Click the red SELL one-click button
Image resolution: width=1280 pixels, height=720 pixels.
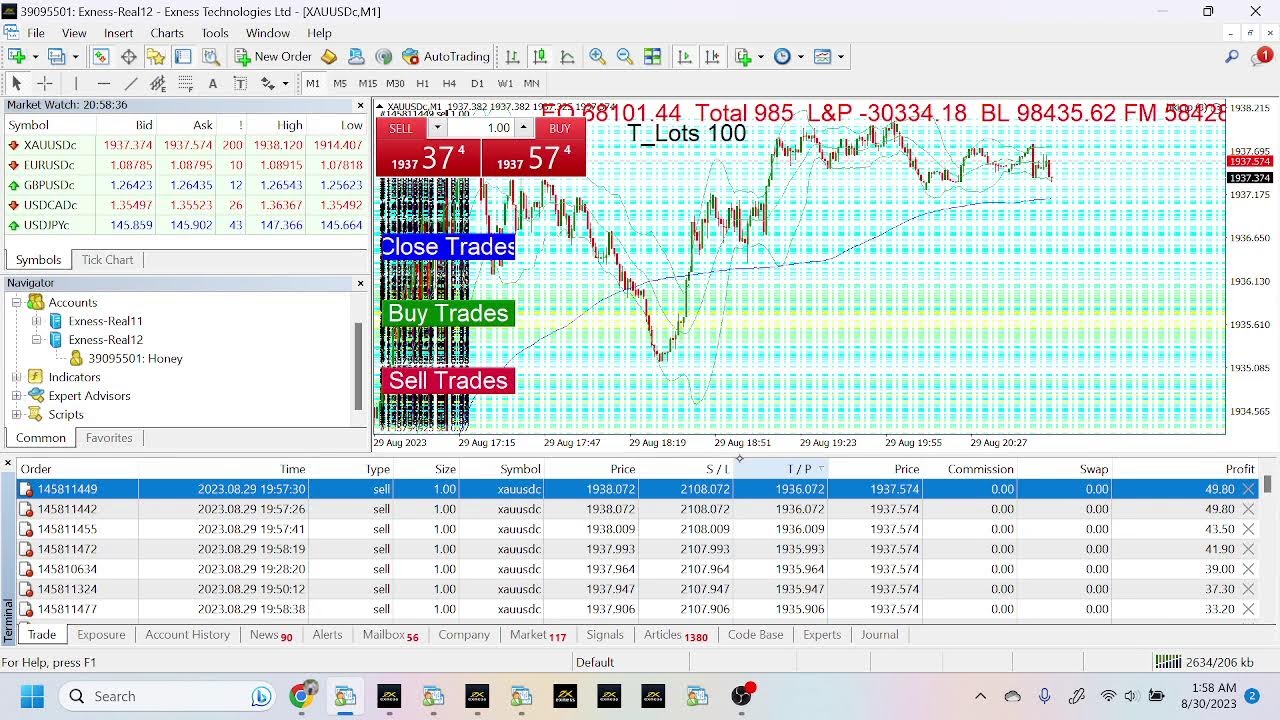[x=401, y=129]
